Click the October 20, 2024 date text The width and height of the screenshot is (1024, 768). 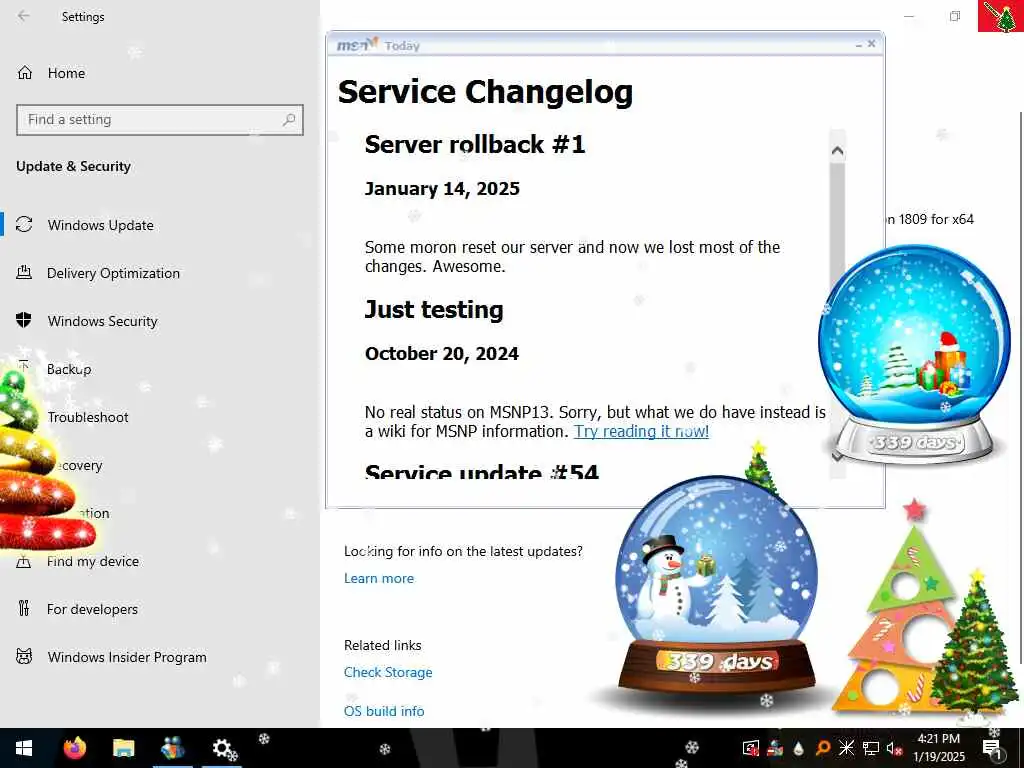pyautogui.click(x=442, y=354)
